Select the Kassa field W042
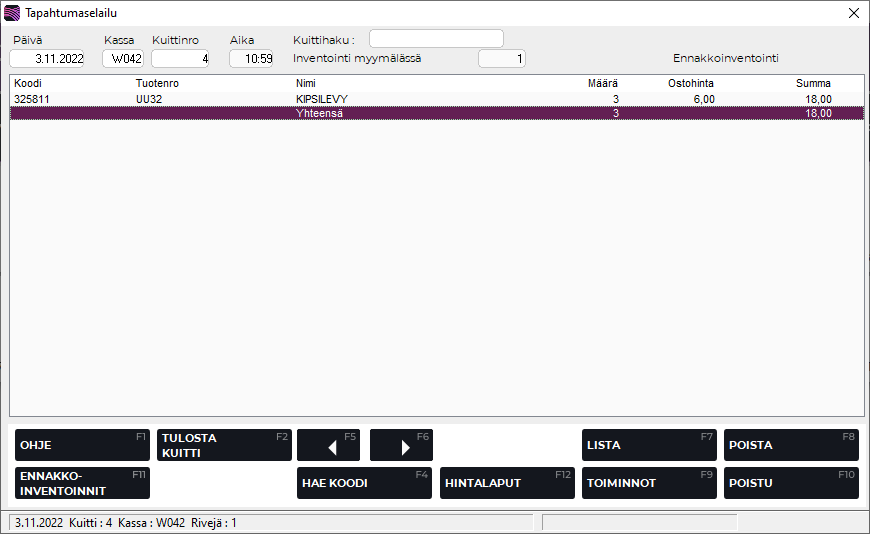The image size is (870, 534). [x=123, y=59]
